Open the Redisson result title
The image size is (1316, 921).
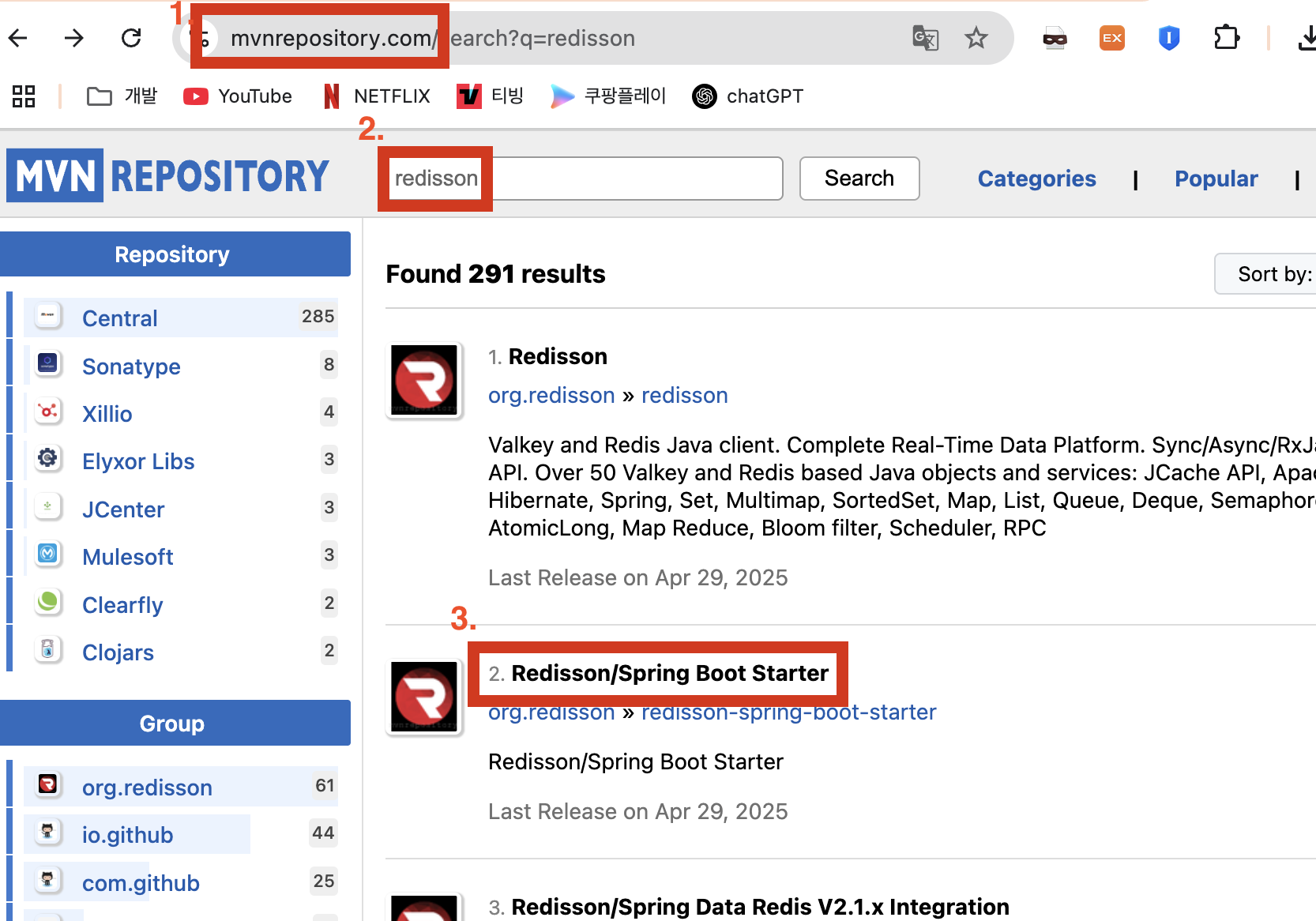pos(558,356)
